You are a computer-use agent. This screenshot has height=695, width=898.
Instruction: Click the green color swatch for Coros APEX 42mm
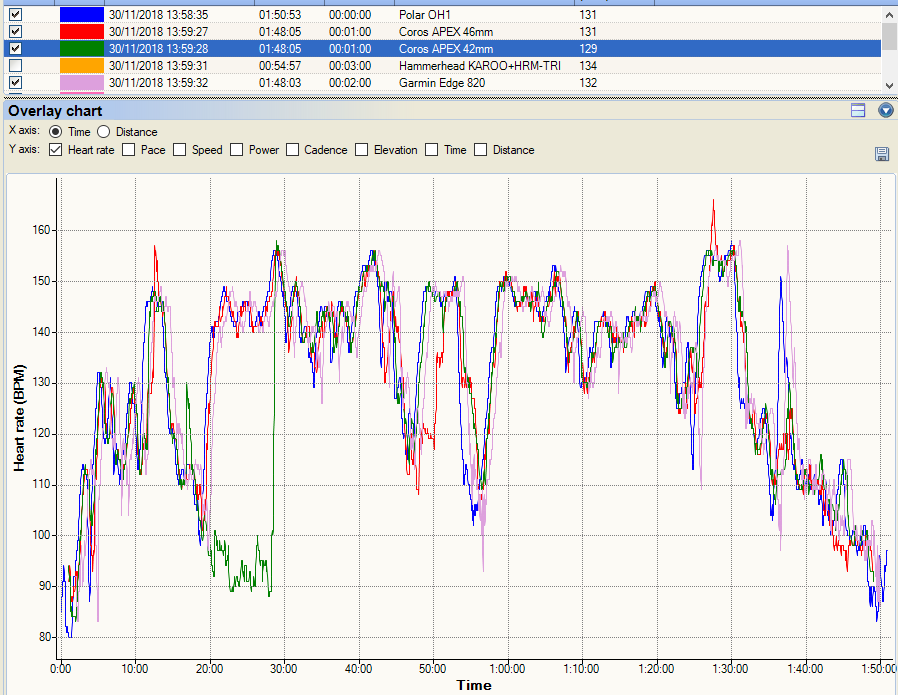82,49
